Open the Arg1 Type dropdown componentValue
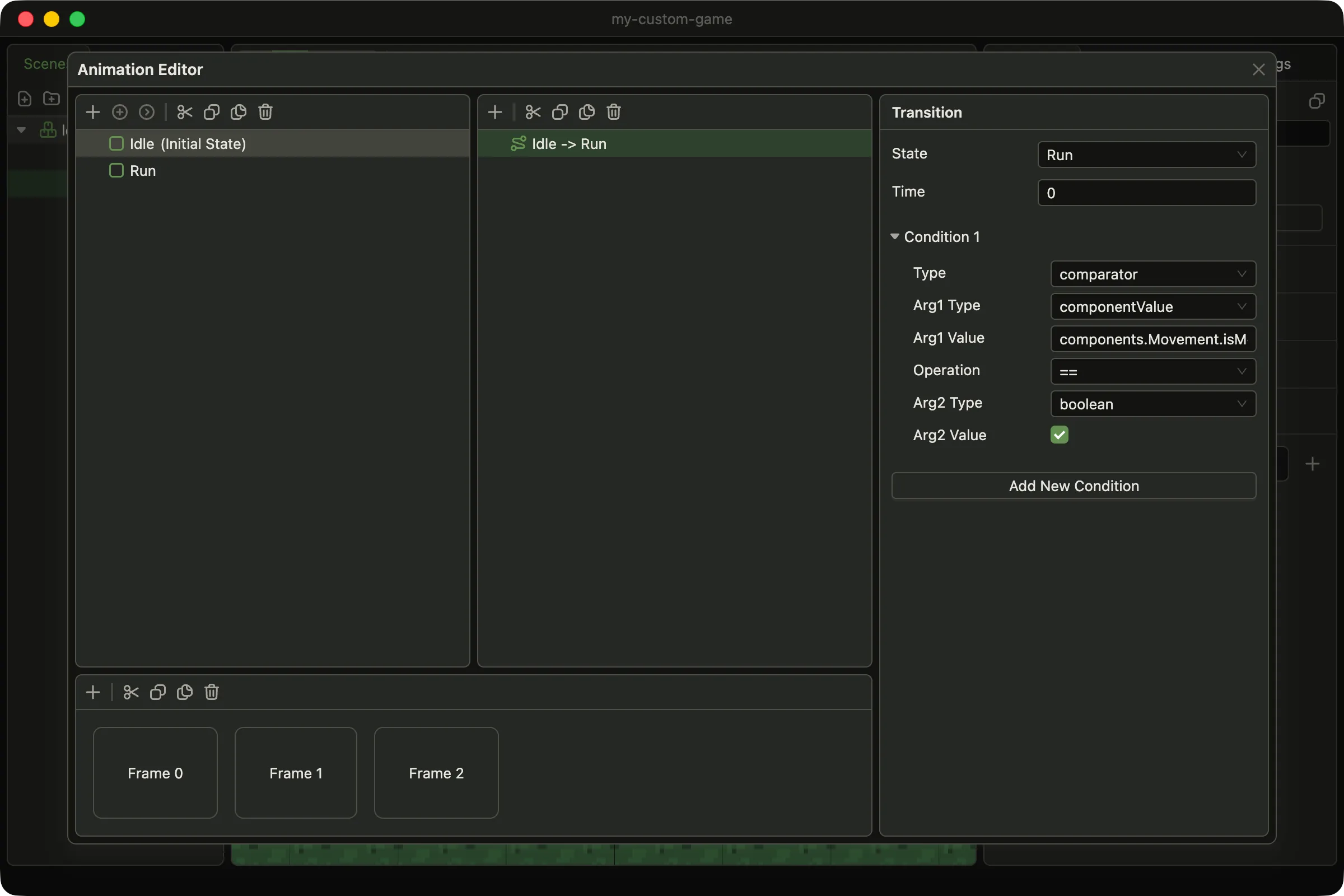Viewport: 1344px width, 896px height. coord(1152,307)
